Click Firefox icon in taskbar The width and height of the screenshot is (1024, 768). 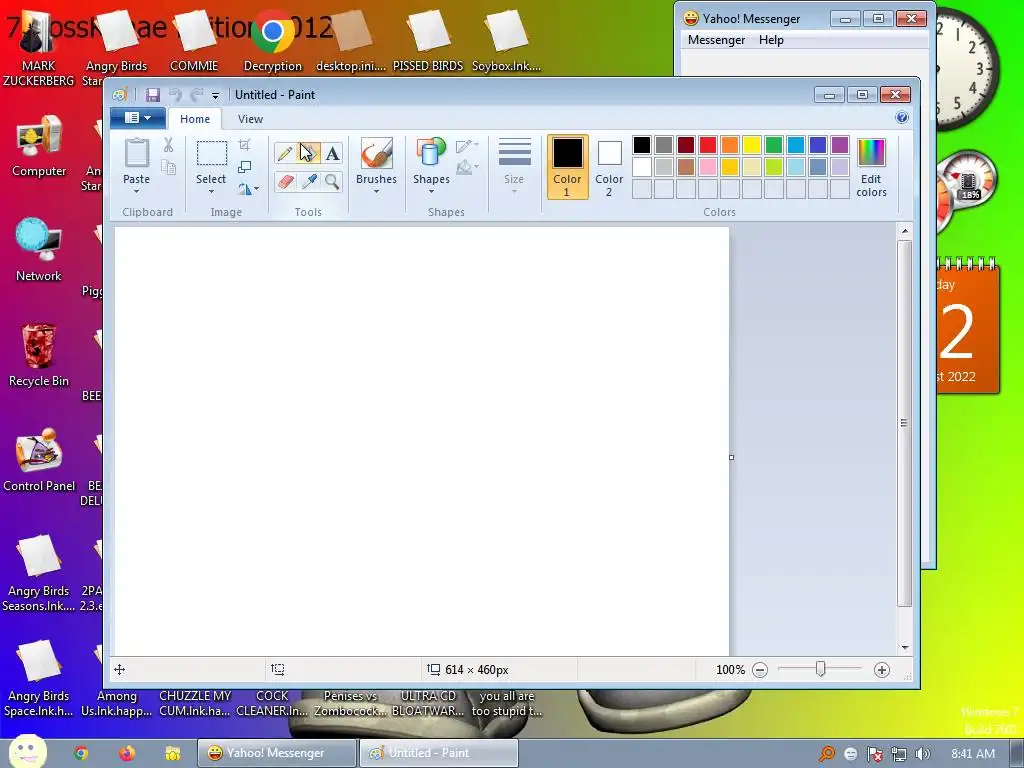click(x=127, y=753)
